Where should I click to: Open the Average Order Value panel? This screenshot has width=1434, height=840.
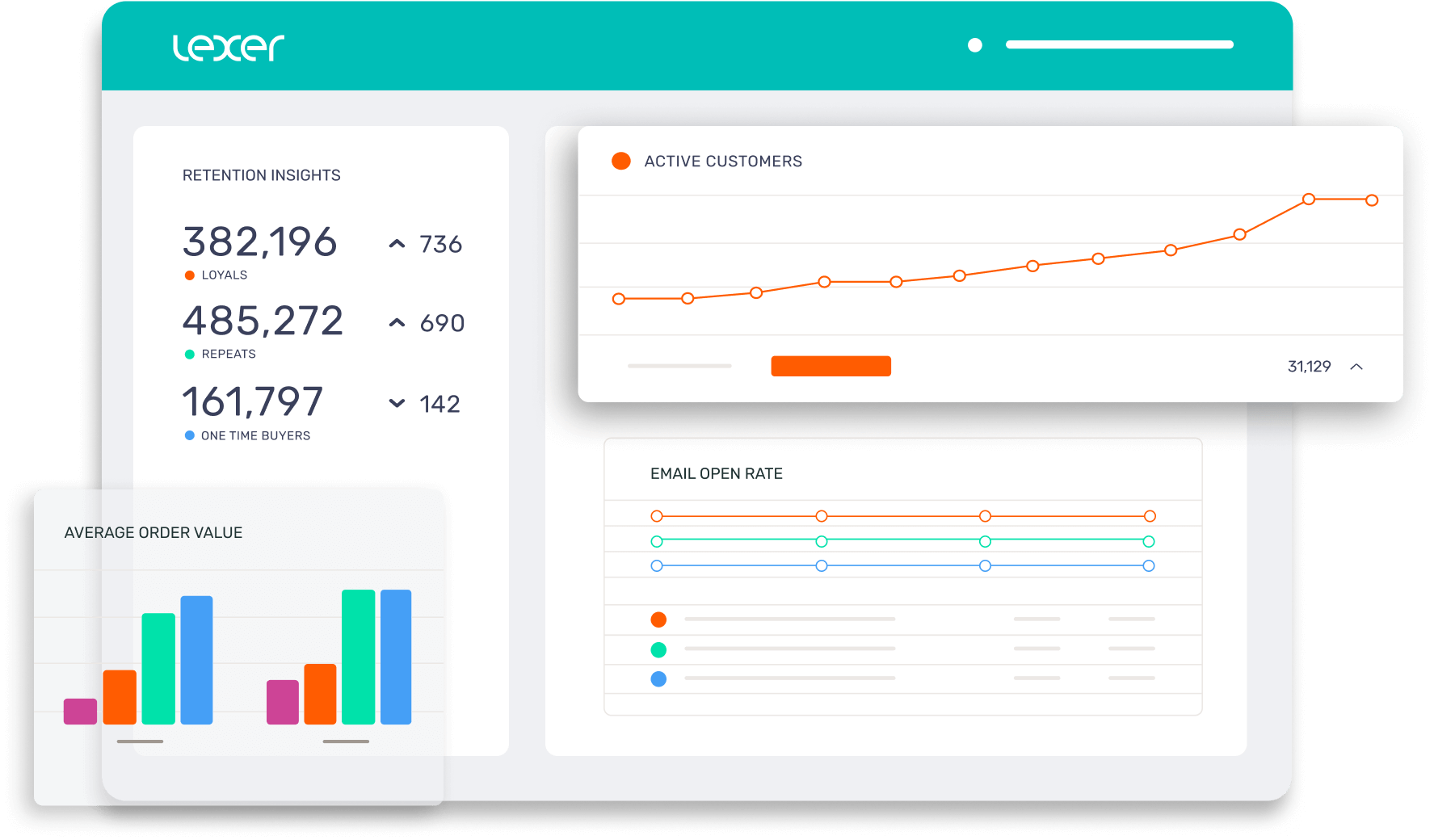tap(153, 532)
